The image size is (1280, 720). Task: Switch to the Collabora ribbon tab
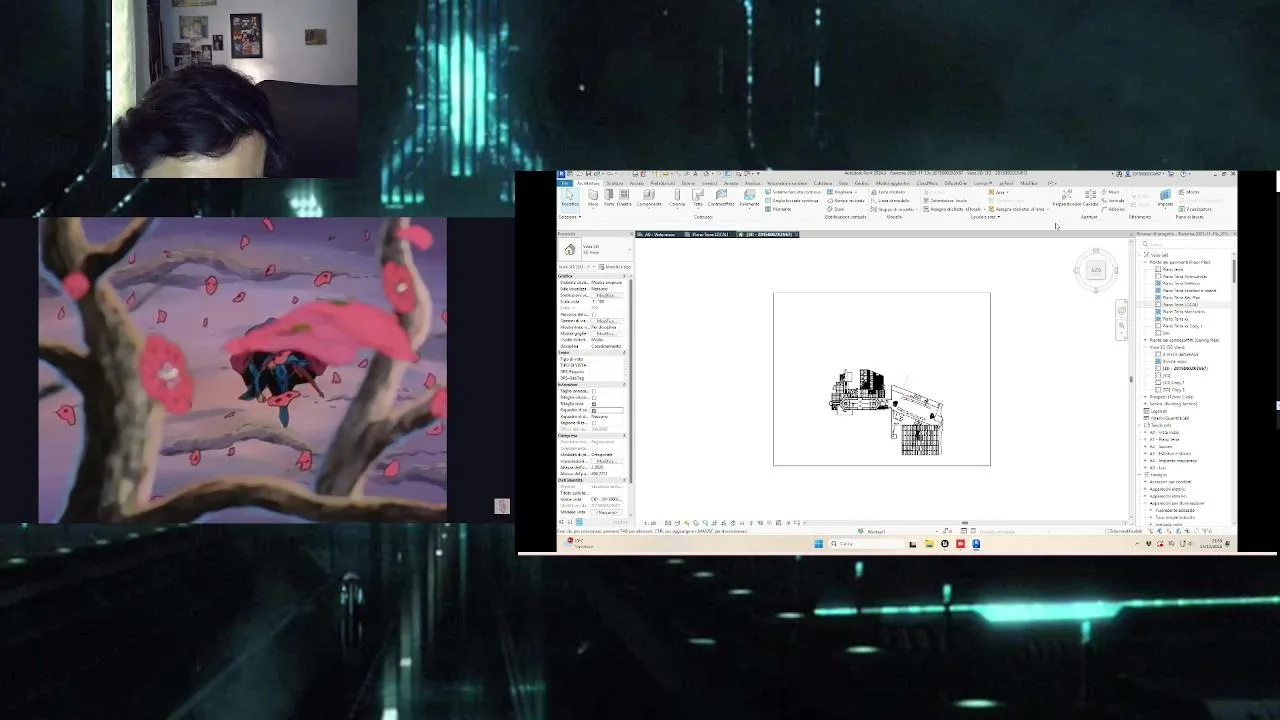tap(822, 183)
